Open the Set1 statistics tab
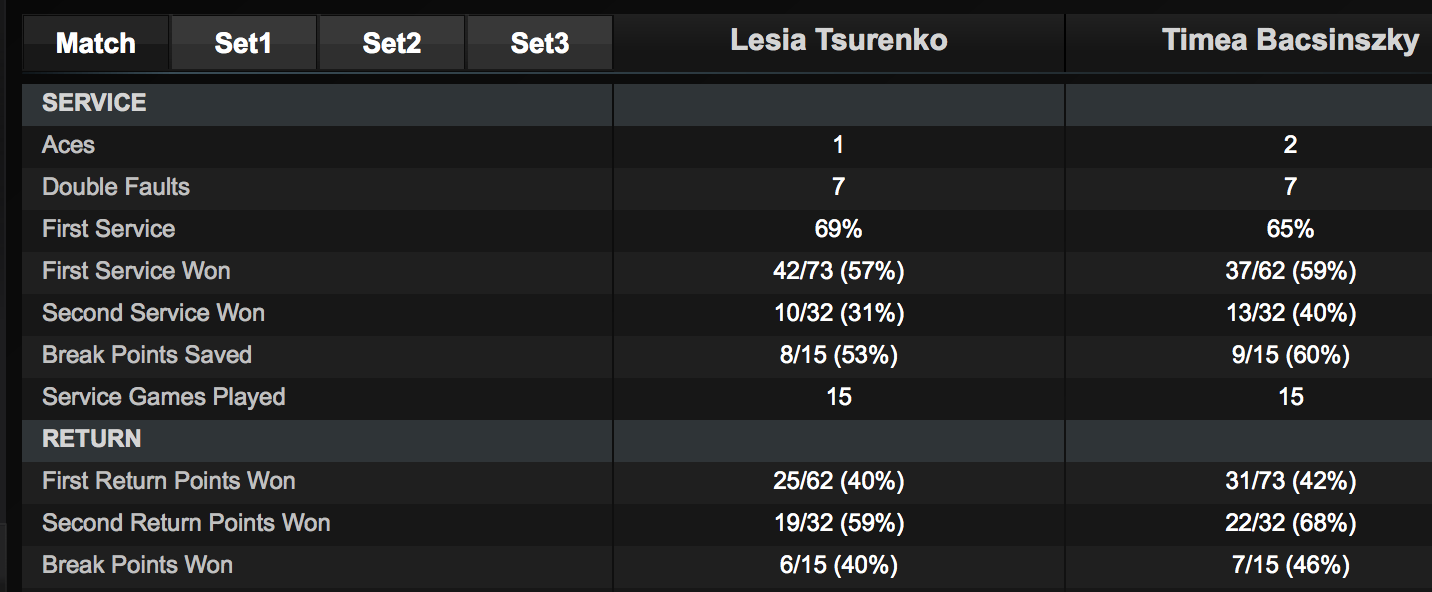 pos(243,43)
